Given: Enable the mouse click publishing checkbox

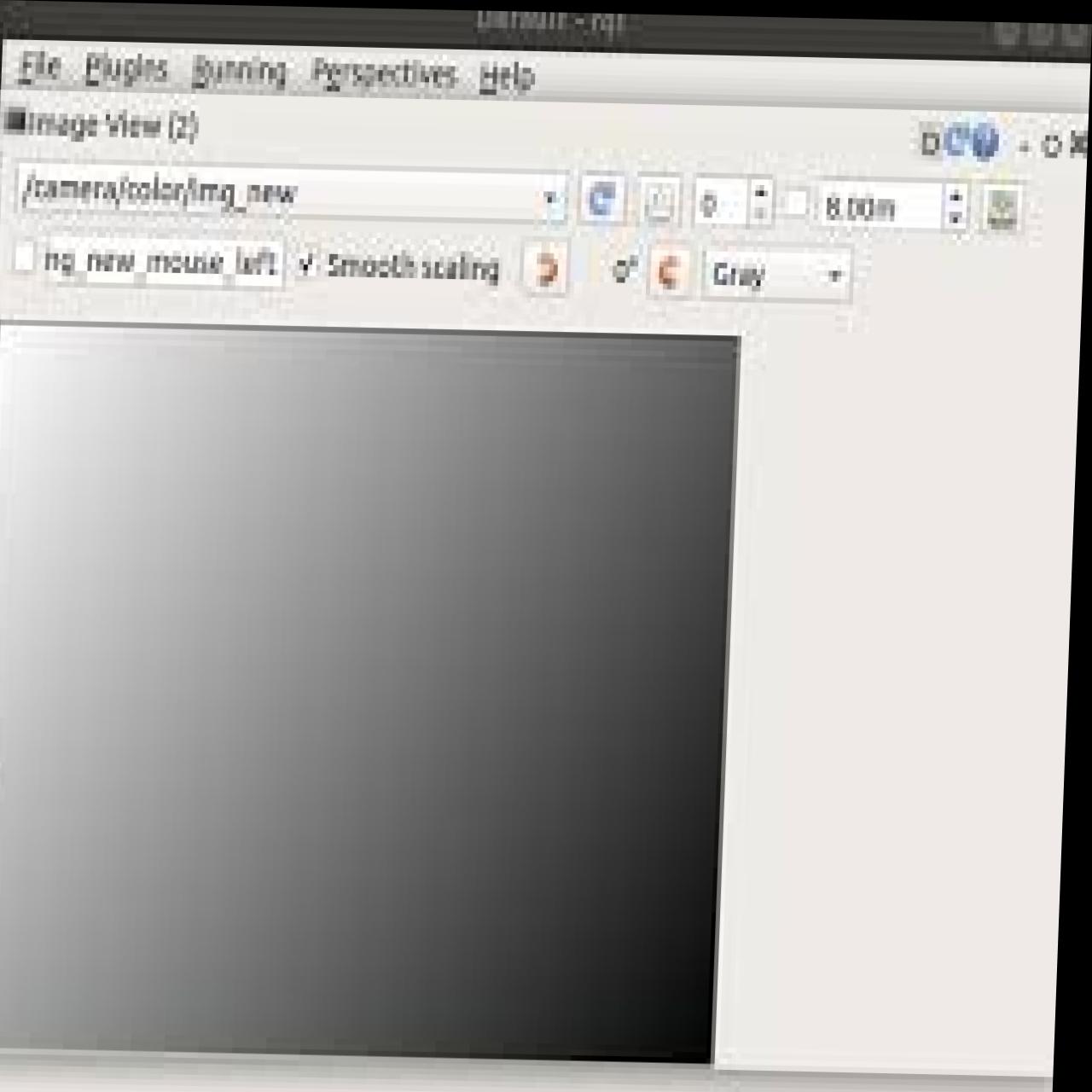Looking at the screenshot, I should click(x=24, y=258).
